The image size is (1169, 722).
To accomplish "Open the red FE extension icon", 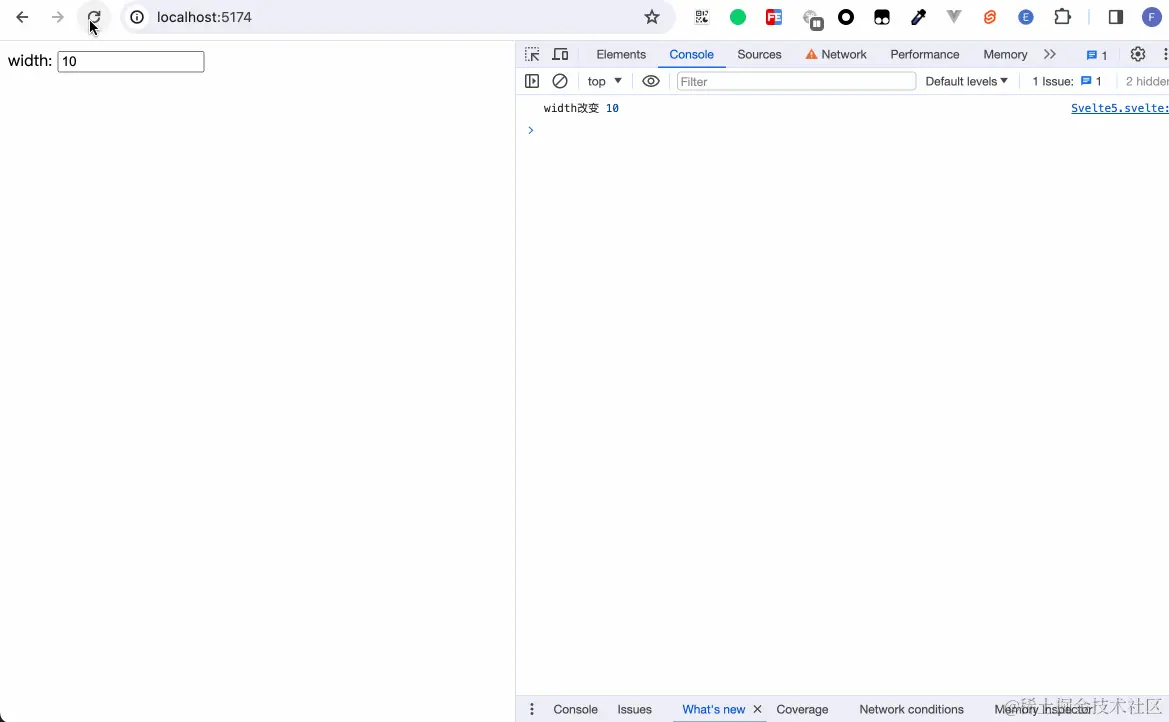I will click(774, 17).
